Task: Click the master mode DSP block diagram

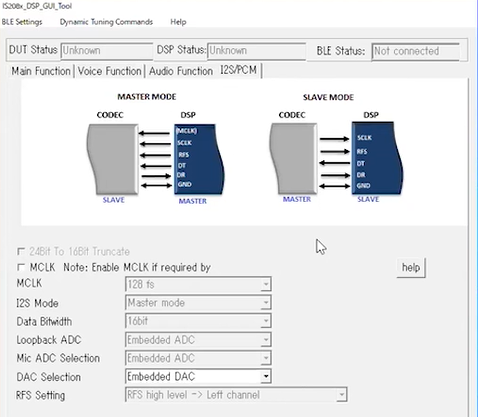Action: (199, 159)
